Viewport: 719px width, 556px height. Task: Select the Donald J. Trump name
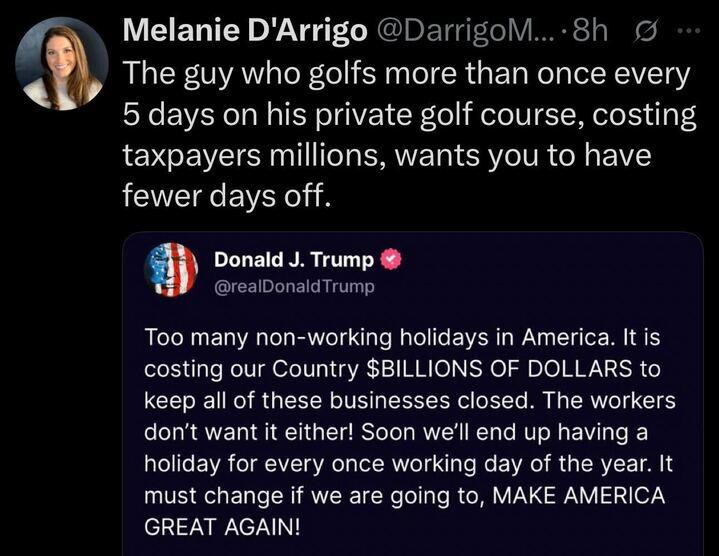(x=294, y=260)
